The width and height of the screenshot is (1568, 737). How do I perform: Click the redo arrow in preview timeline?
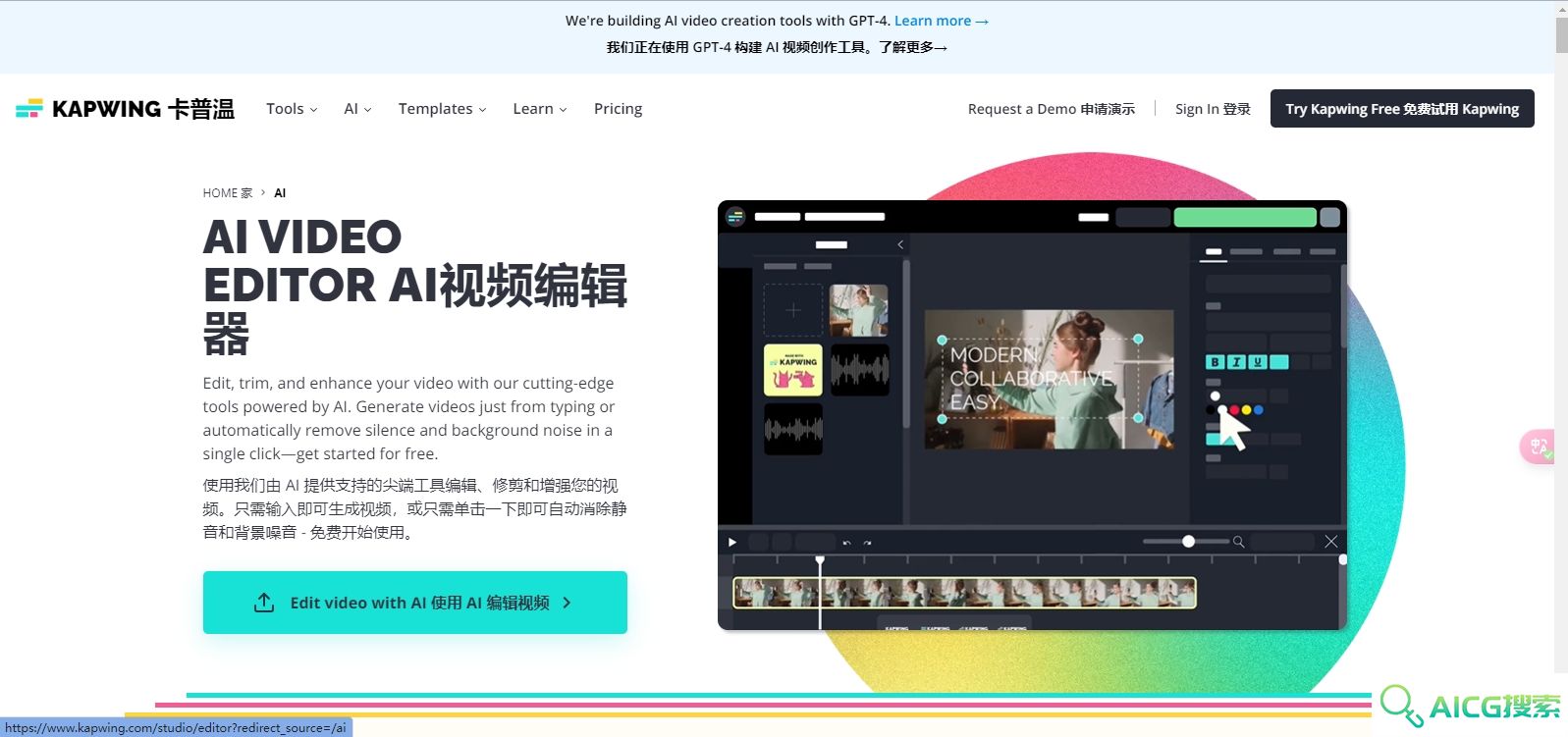(867, 543)
